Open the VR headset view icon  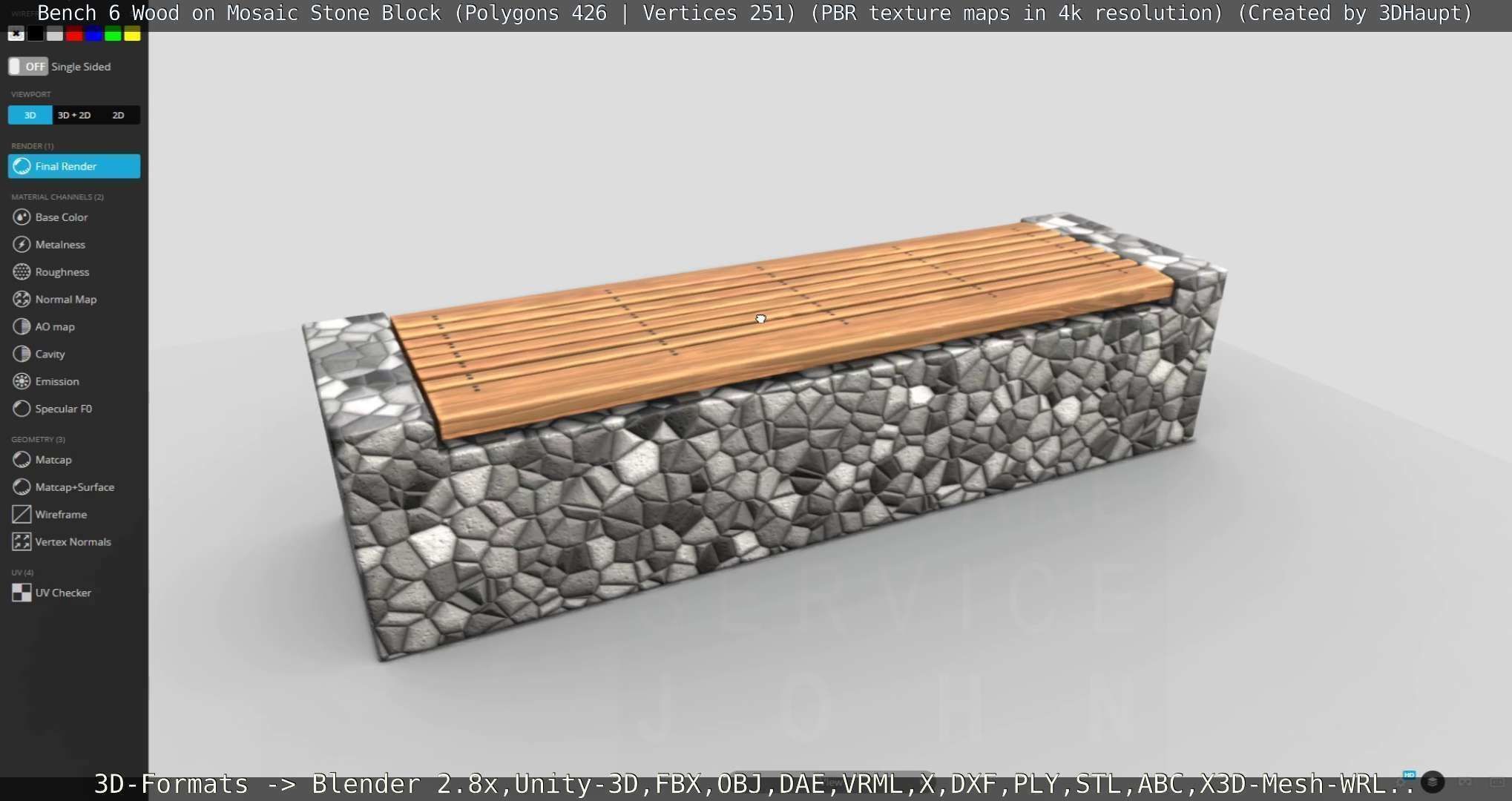coord(1465,782)
